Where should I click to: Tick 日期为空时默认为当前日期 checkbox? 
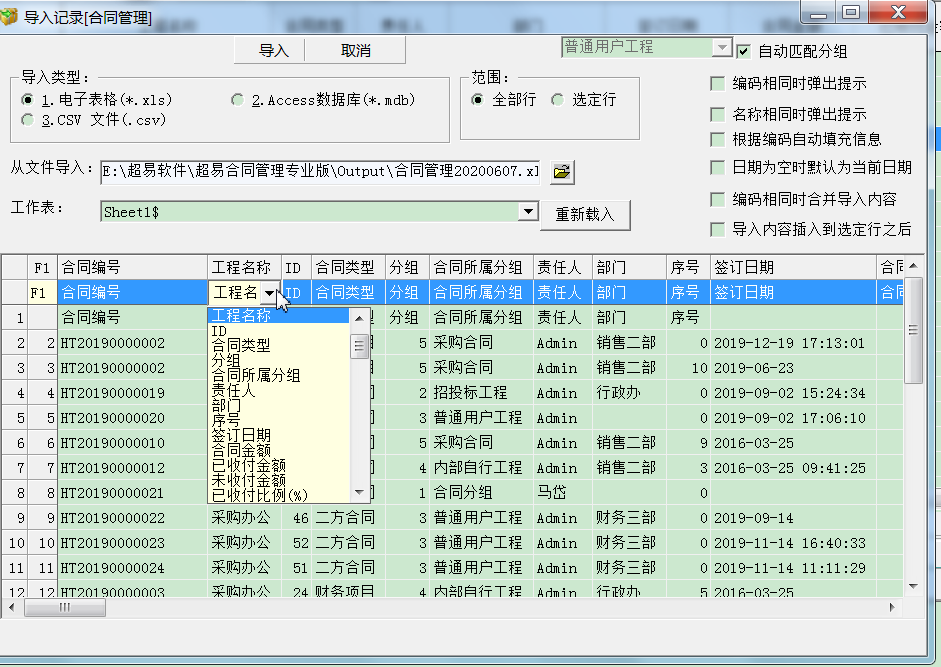click(717, 168)
